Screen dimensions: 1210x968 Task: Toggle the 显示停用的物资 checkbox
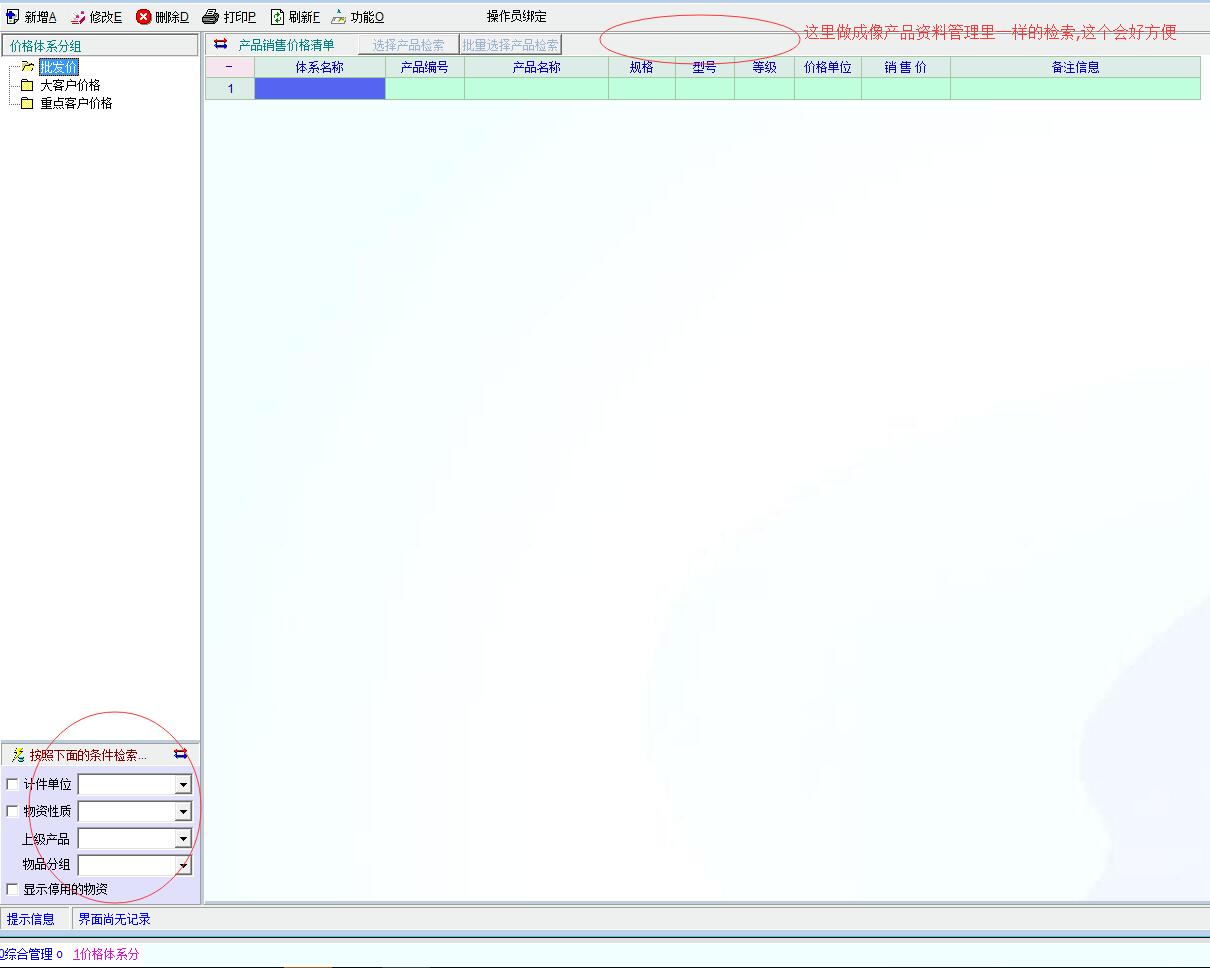(x=13, y=889)
